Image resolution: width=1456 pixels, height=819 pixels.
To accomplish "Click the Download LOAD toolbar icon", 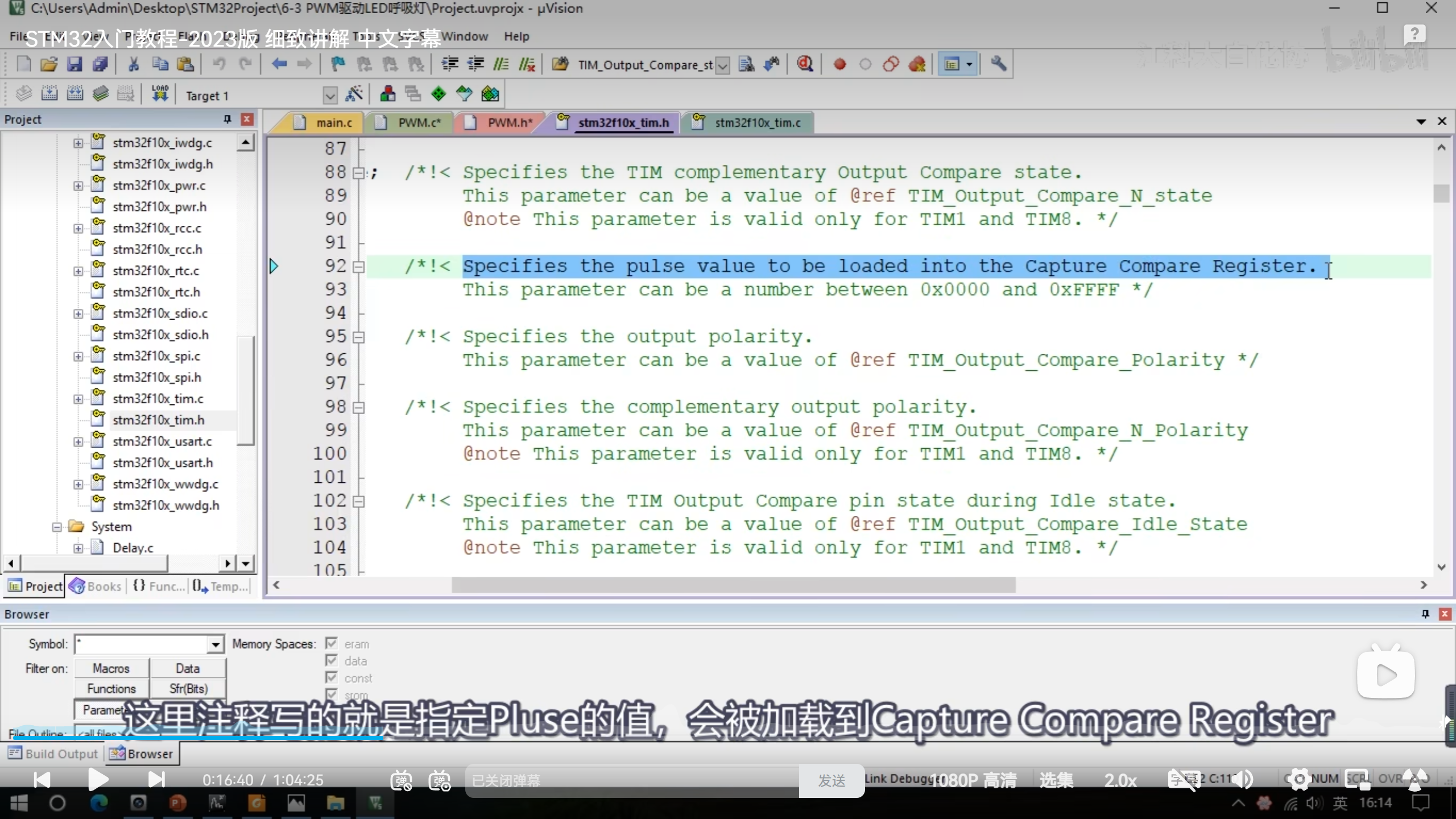I will click(160, 94).
